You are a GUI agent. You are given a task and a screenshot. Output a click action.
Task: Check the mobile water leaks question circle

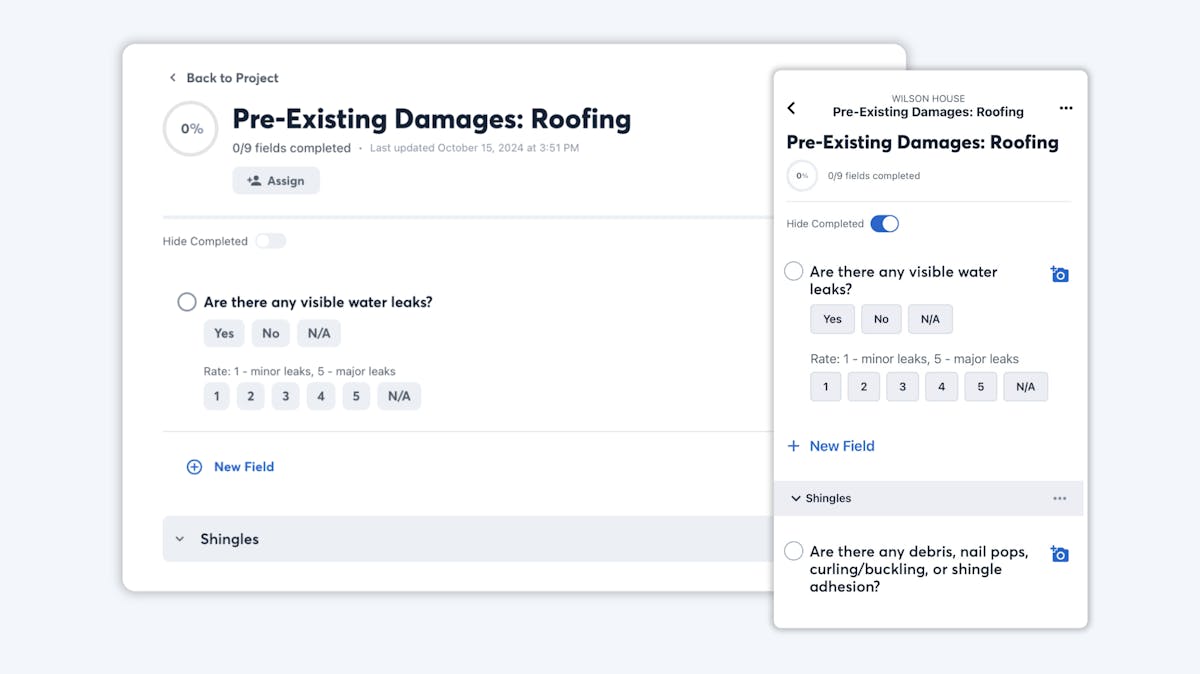point(794,271)
